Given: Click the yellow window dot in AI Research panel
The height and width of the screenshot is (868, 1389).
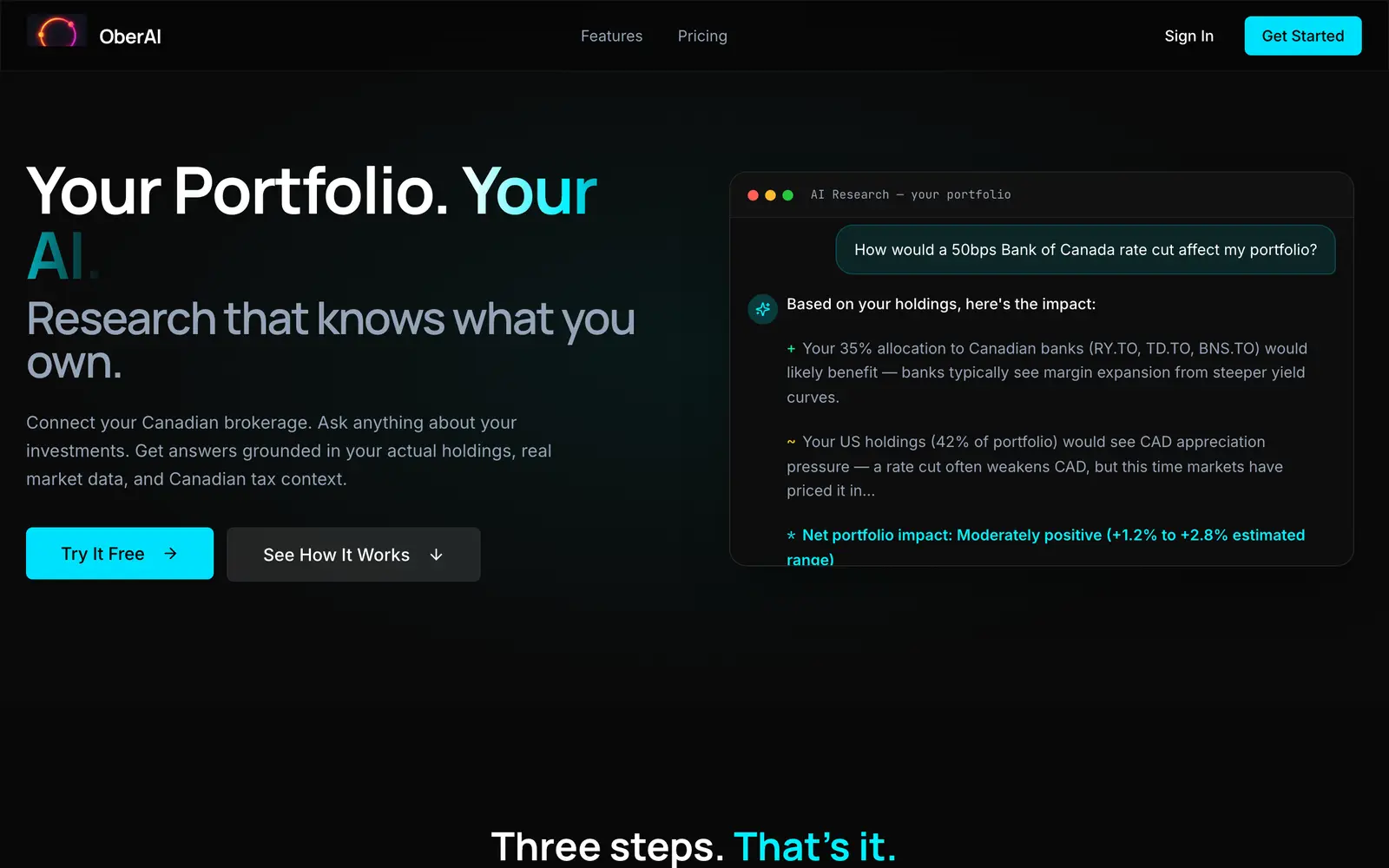Looking at the screenshot, I should tap(770, 195).
